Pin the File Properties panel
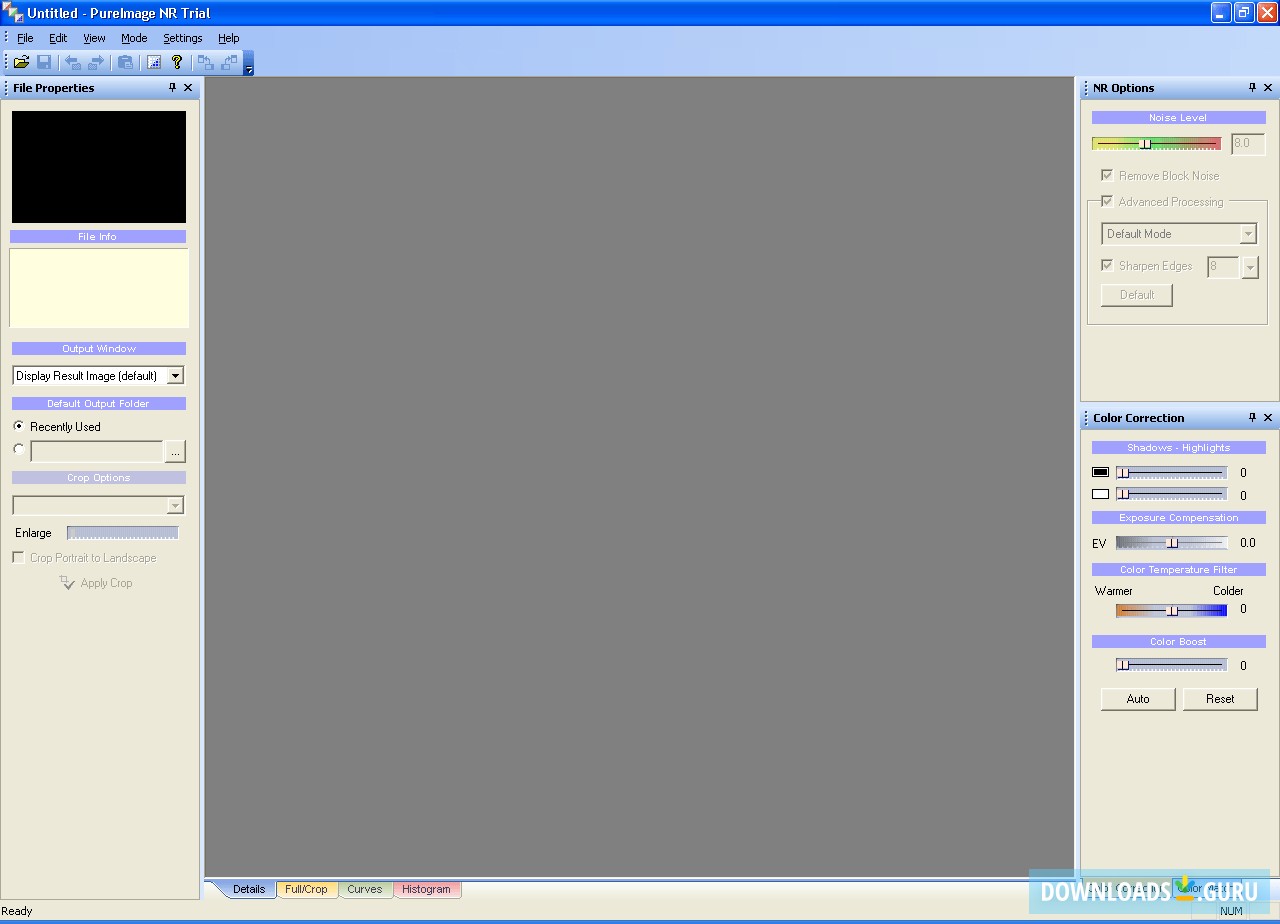The image size is (1280, 924). click(173, 88)
